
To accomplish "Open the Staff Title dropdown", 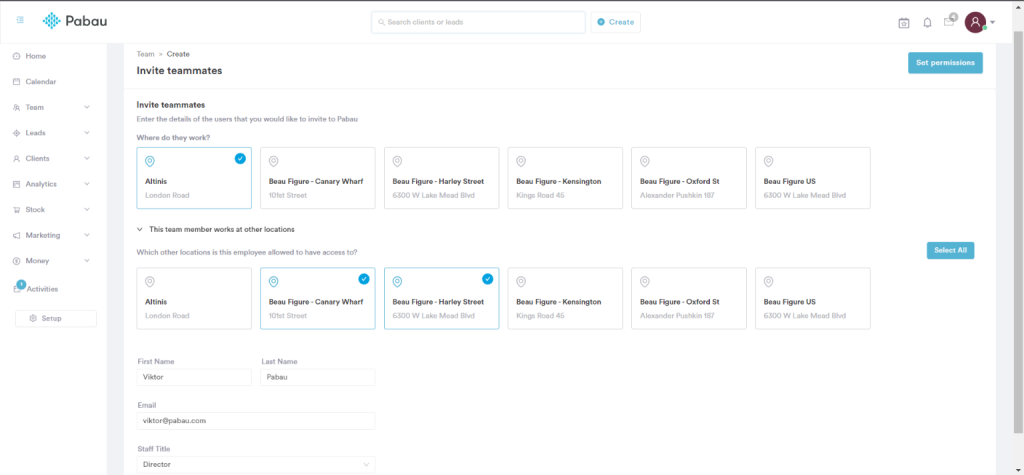I will coord(255,464).
